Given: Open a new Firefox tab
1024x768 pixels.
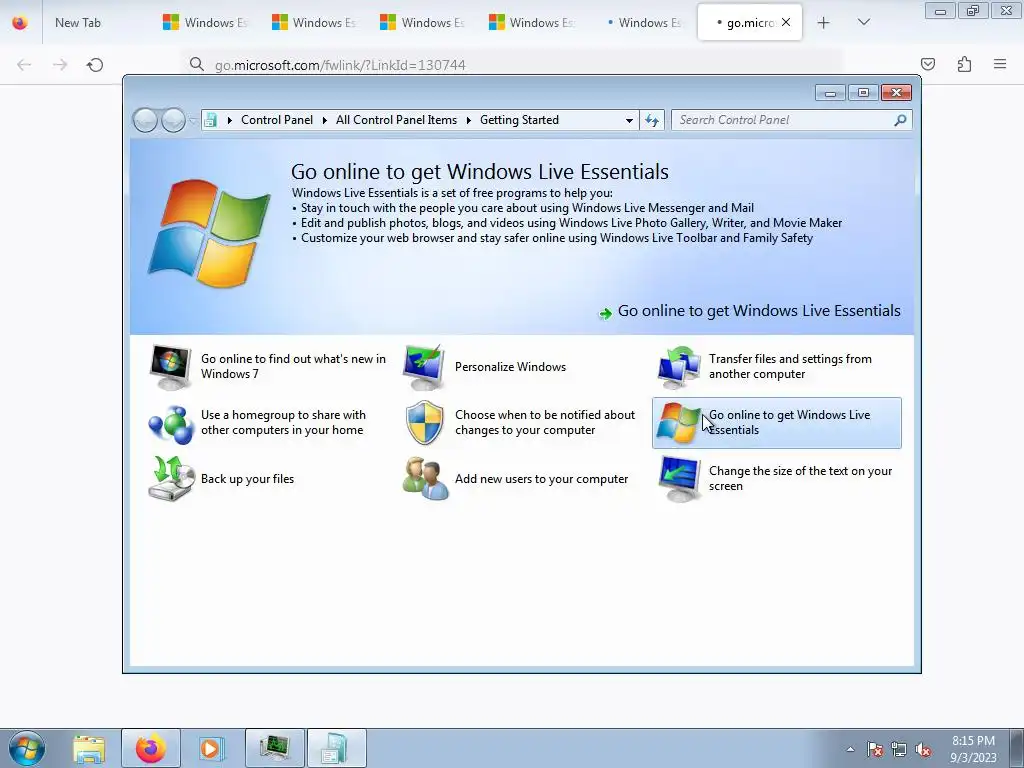Looking at the screenshot, I should point(823,22).
